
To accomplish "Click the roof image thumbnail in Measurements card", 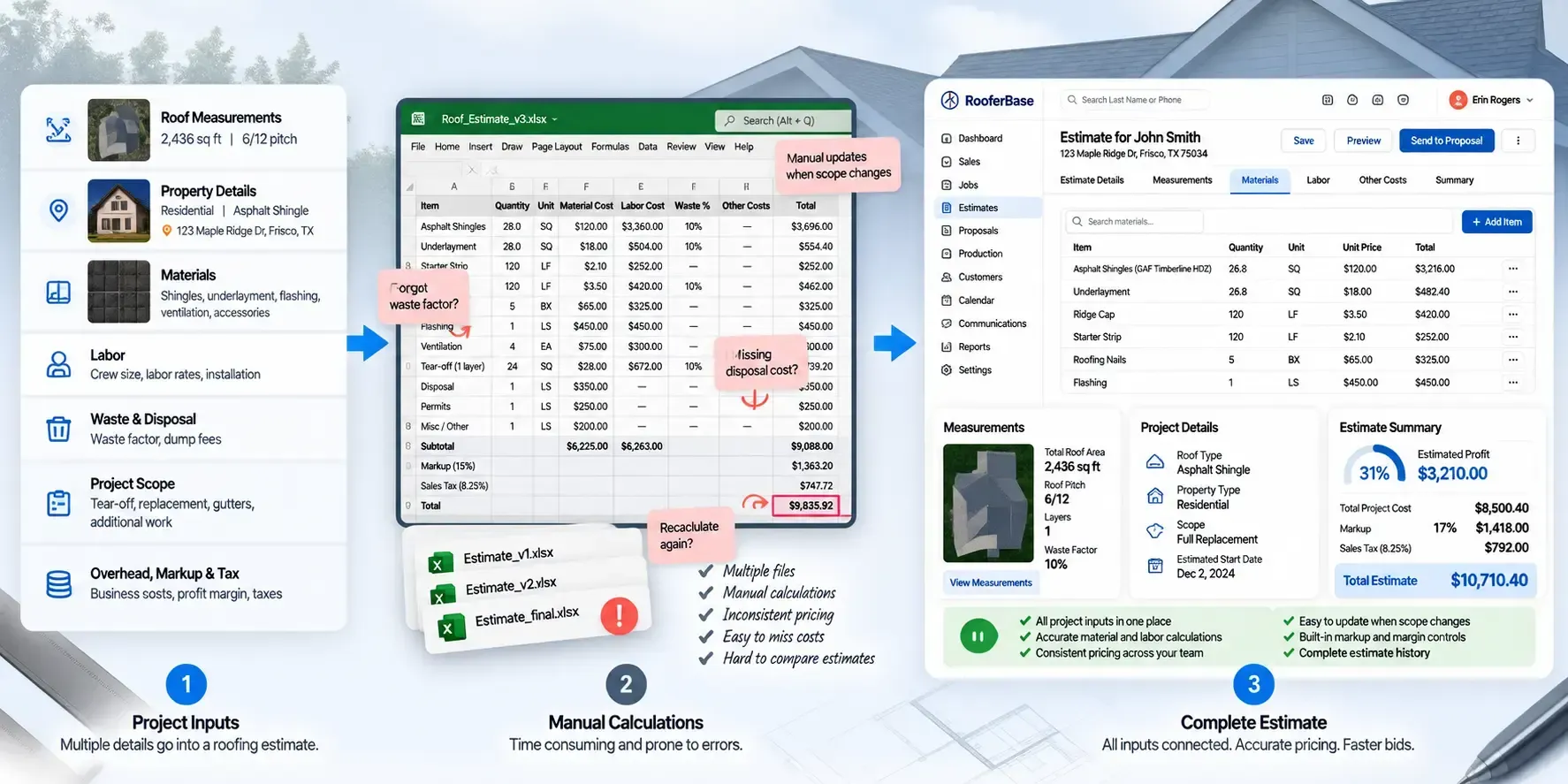I will click(x=988, y=503).
